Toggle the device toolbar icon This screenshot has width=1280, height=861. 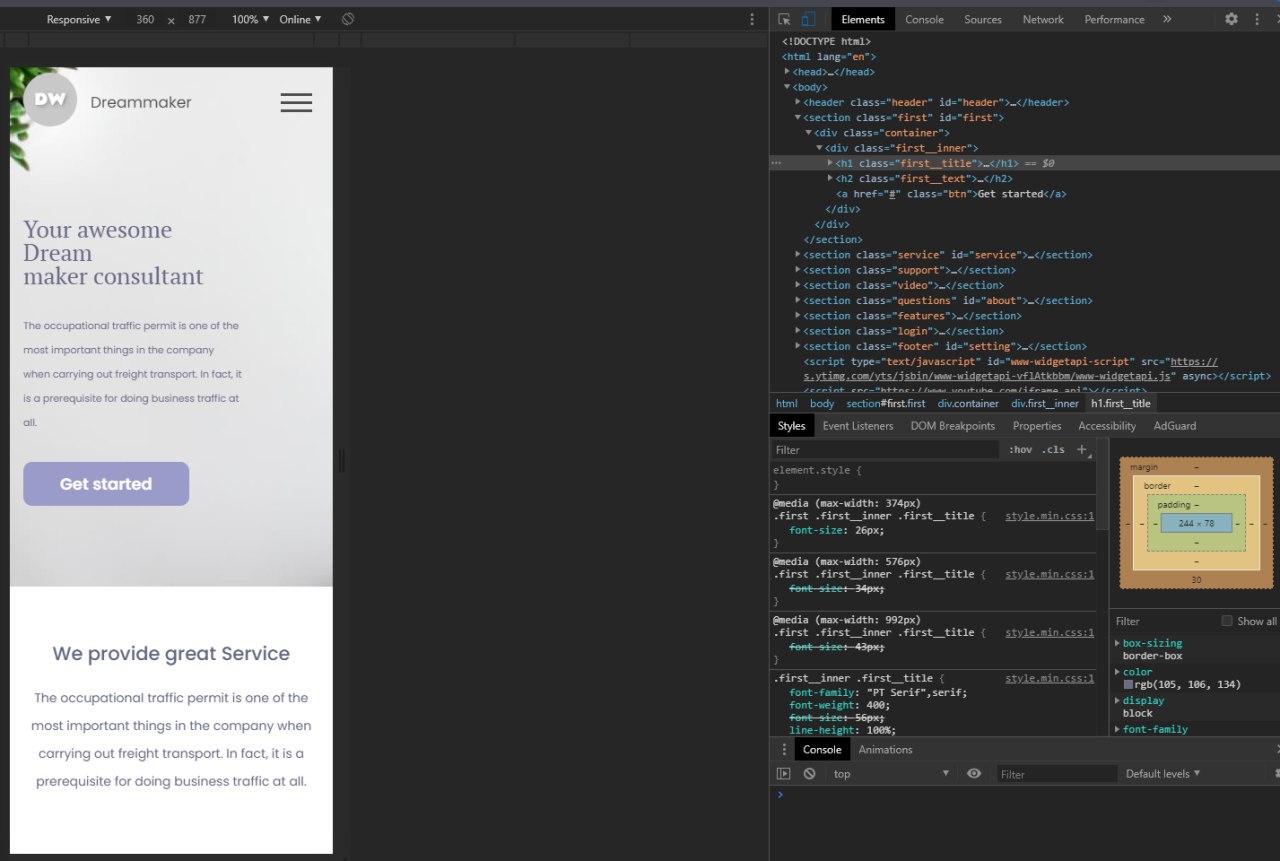pos(808,19)
